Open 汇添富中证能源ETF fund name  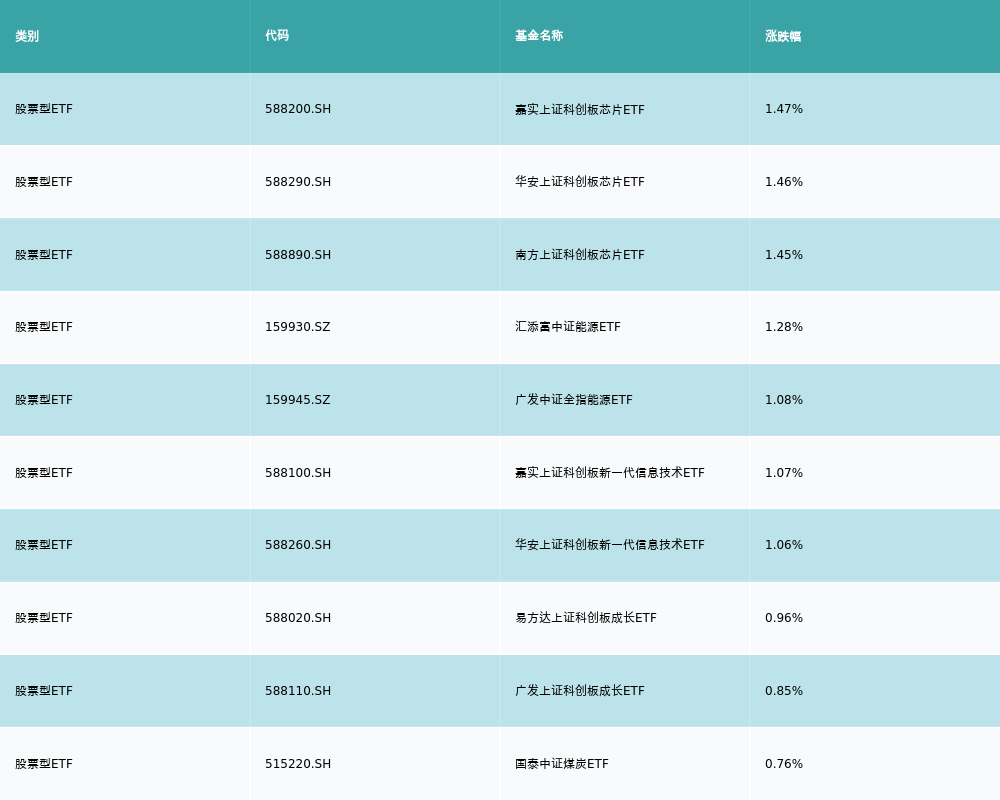point(568,327)
